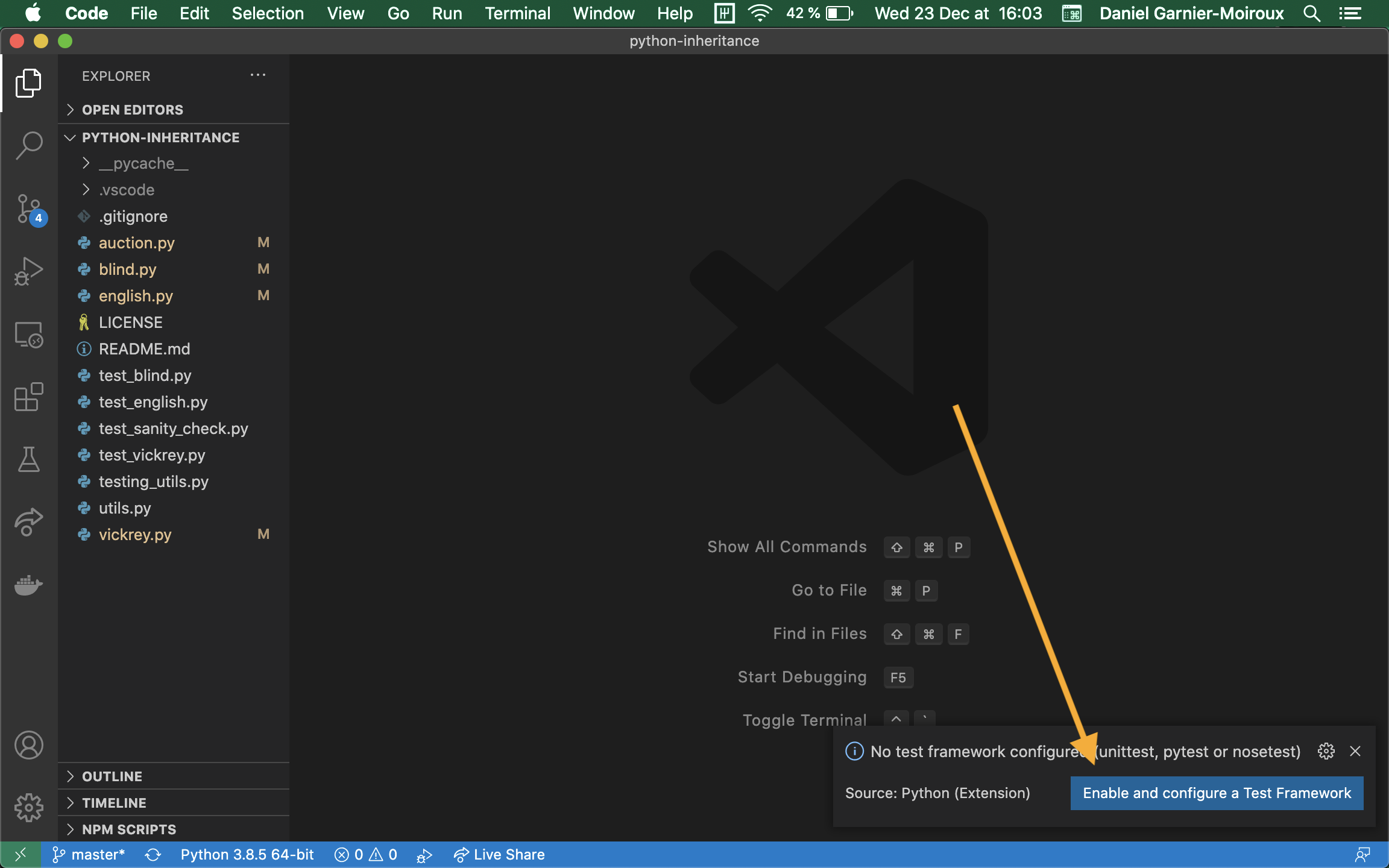
Task: Expand the __pycache__ folder
Action: pyautogui.click(x=143, y=163)
